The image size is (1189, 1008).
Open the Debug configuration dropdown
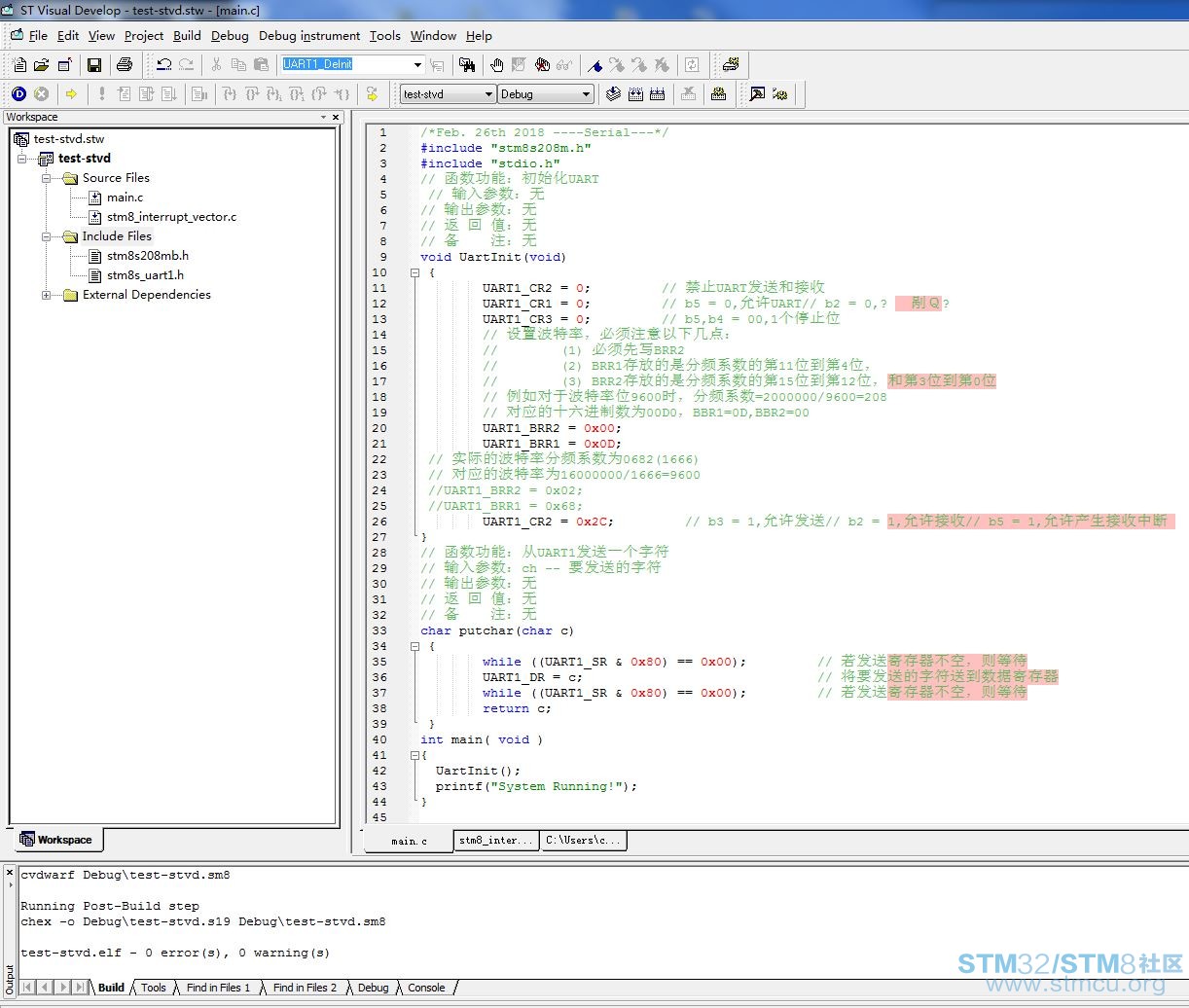click(586, 94)
